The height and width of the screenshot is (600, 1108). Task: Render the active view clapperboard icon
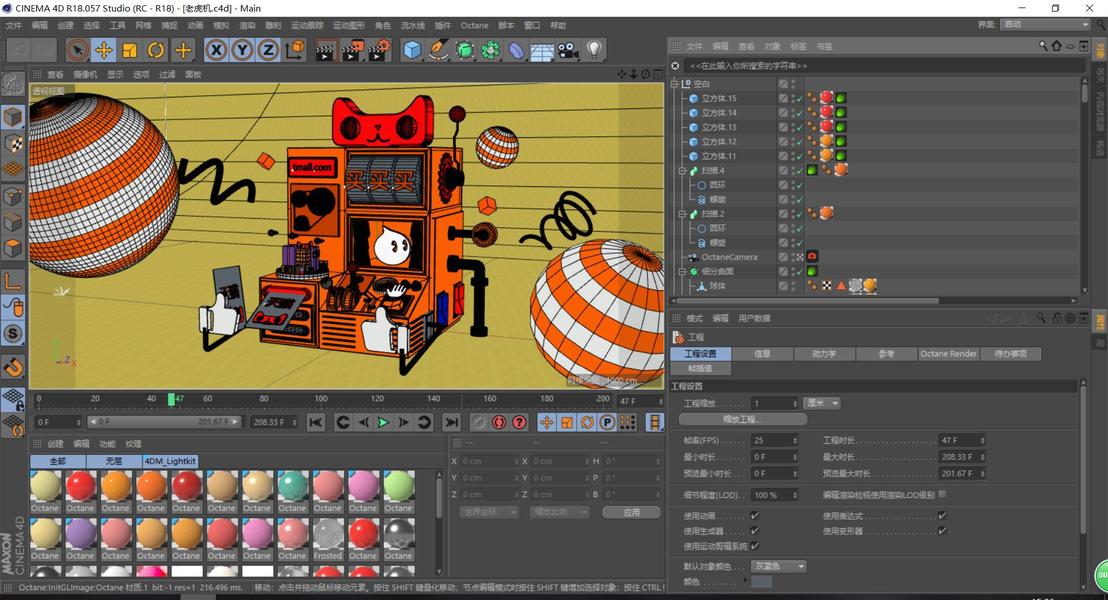coord(325,50)
